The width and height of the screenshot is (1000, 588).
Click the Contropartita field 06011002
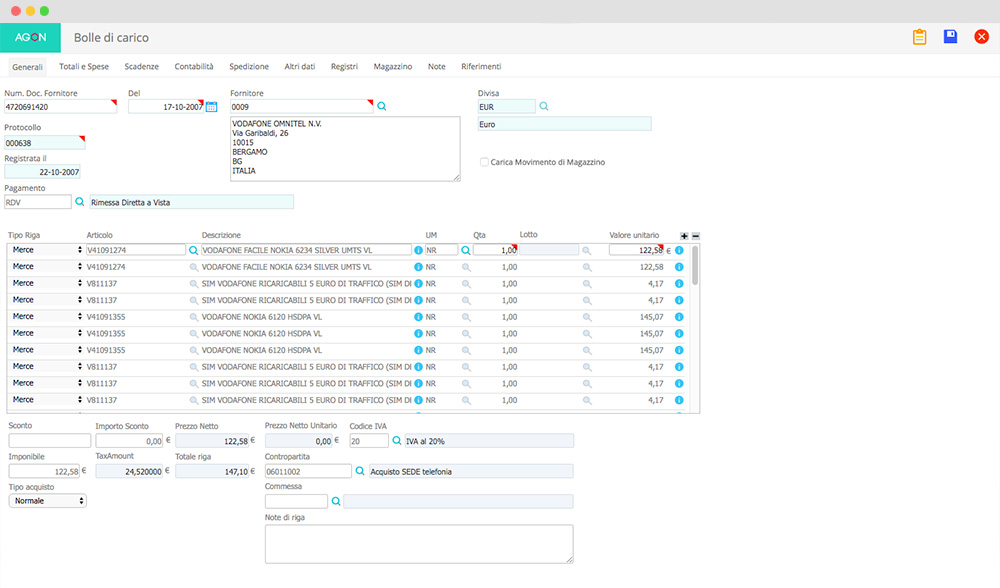(308, 471)
